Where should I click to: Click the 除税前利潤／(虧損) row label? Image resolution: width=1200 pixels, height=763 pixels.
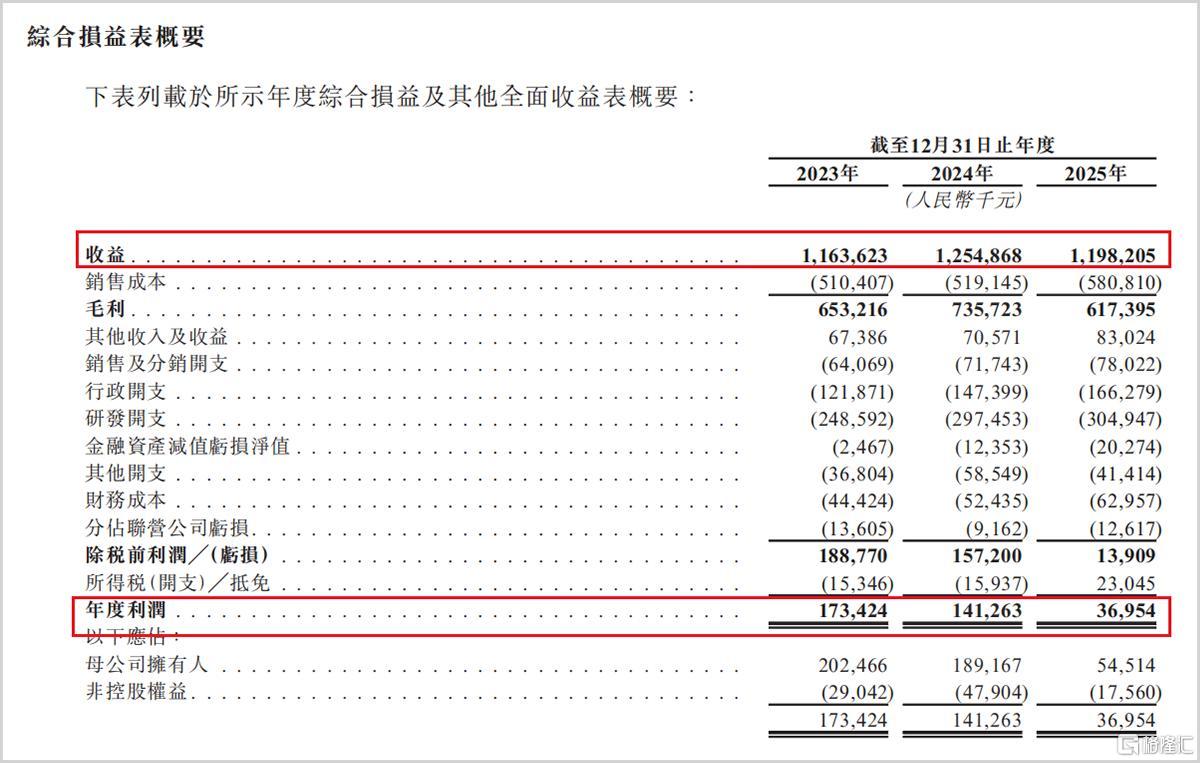tap(179, 555)
